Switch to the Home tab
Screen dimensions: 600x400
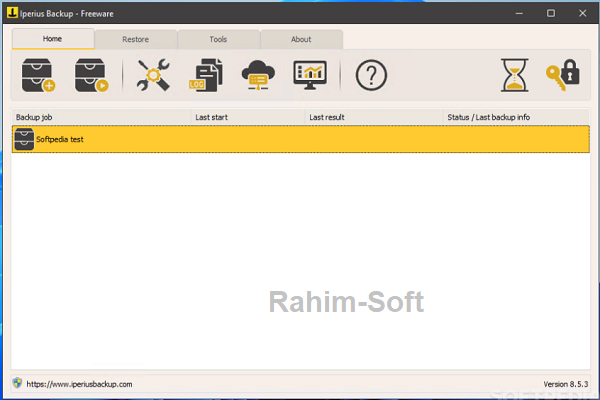(x=53, y=39)
